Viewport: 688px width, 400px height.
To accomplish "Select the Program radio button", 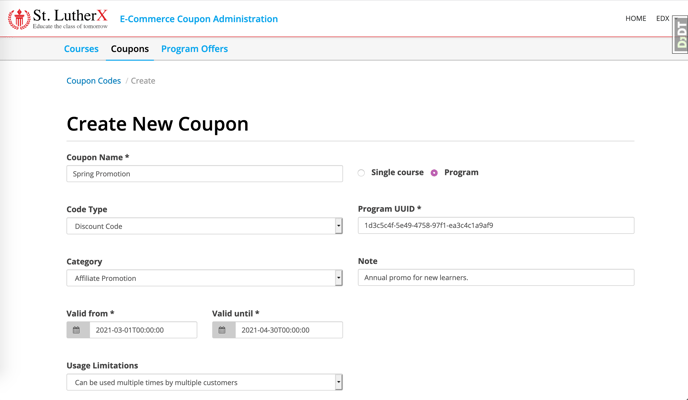I will [434, 173].
